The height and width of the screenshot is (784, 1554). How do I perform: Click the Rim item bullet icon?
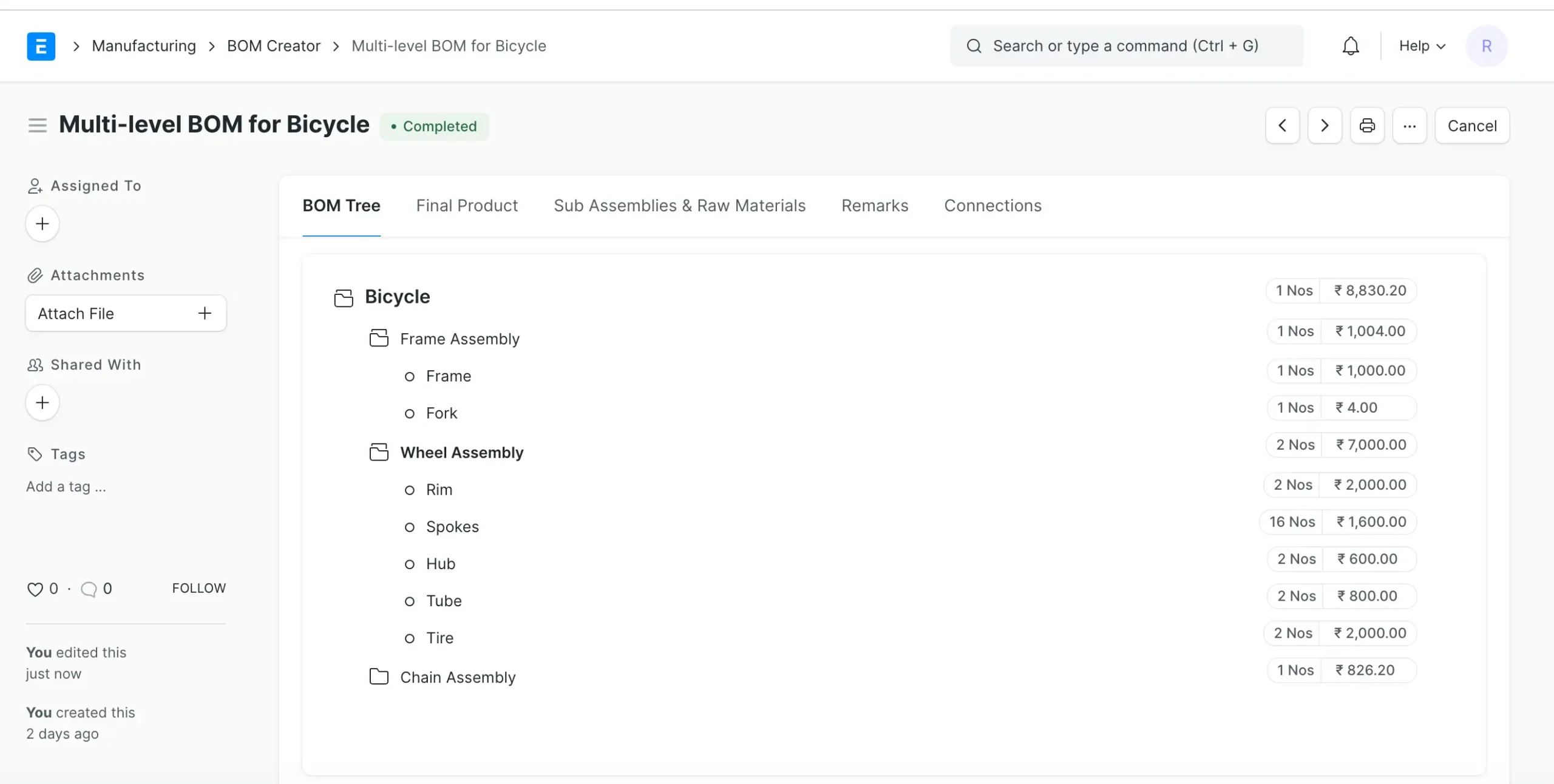[x=410, y=490]
